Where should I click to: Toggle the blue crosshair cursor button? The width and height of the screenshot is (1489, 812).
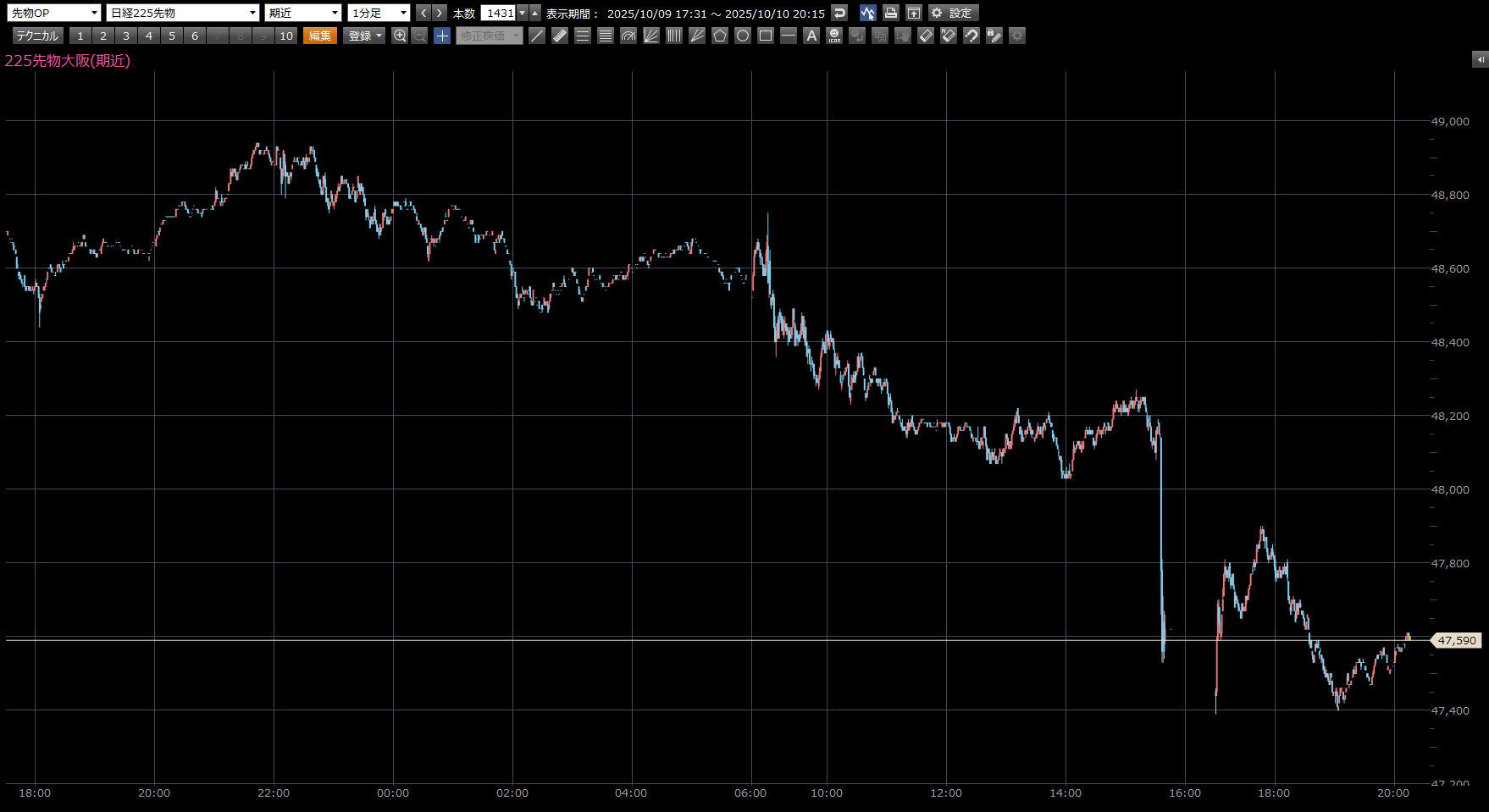[x=442, y=36]
